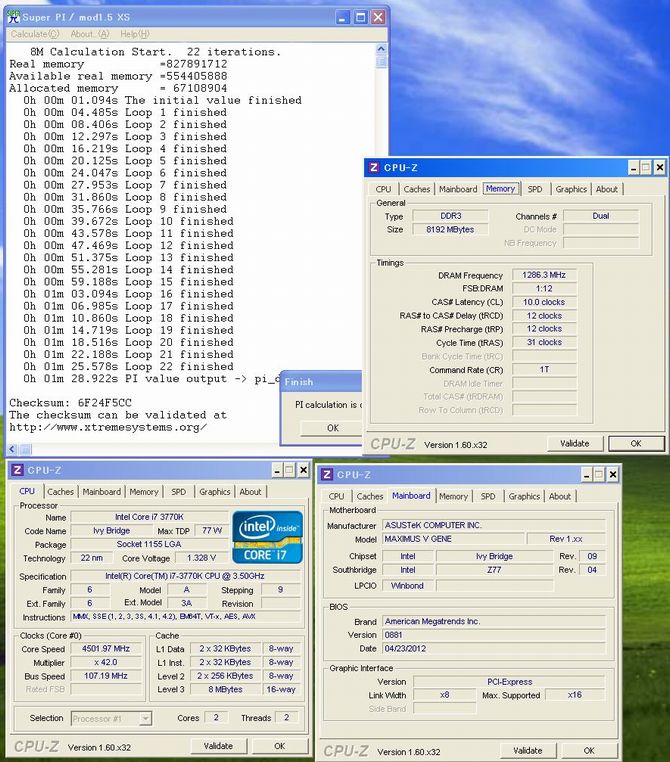670x762 pixels.
Task: Maximize the Super PI window
Action: (361, 17)
